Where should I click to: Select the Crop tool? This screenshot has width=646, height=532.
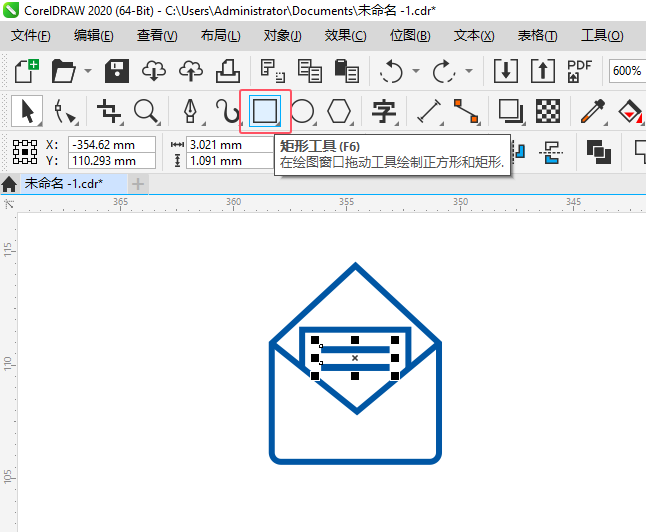coord(108,111)
